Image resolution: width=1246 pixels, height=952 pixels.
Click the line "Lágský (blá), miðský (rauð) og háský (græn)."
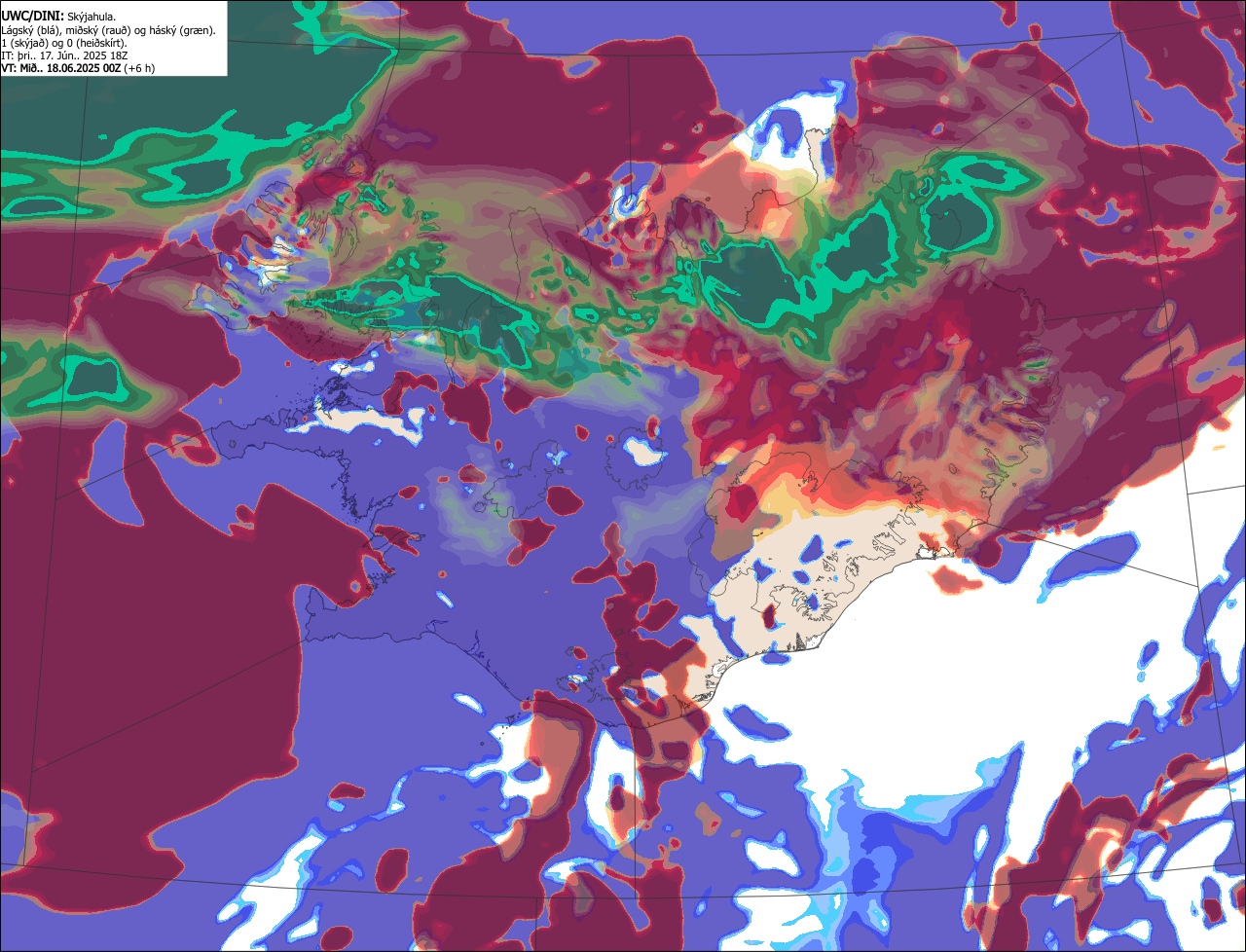tap(109, 30)
